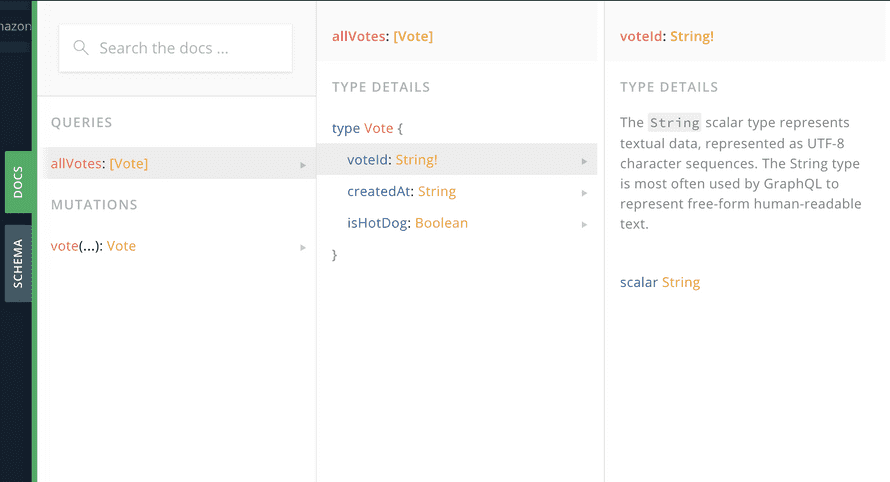Expand the createdAt row arrow

584,192
